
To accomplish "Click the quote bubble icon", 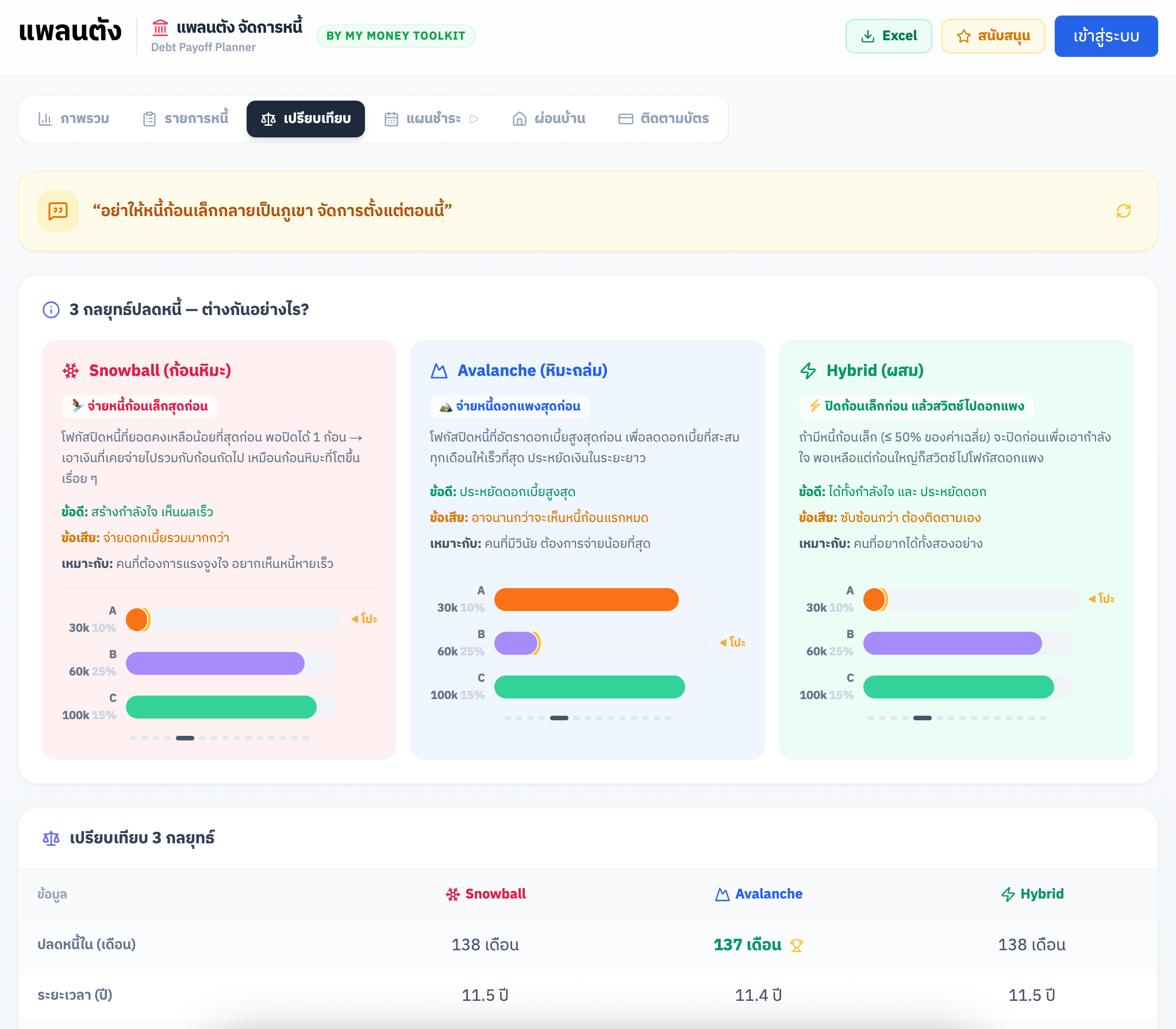I will pos(58,211).
